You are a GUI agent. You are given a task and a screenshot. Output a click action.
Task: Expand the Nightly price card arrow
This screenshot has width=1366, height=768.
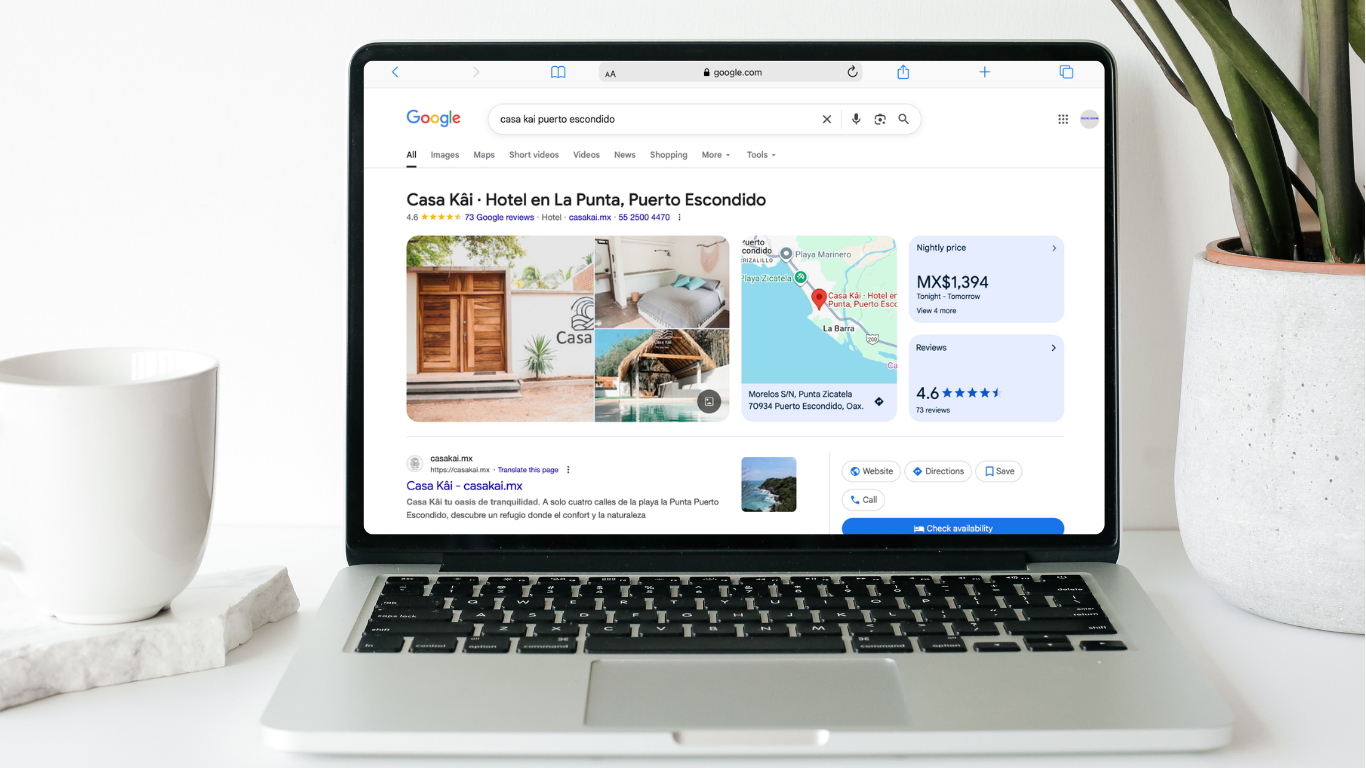[x=1053, y=248]
